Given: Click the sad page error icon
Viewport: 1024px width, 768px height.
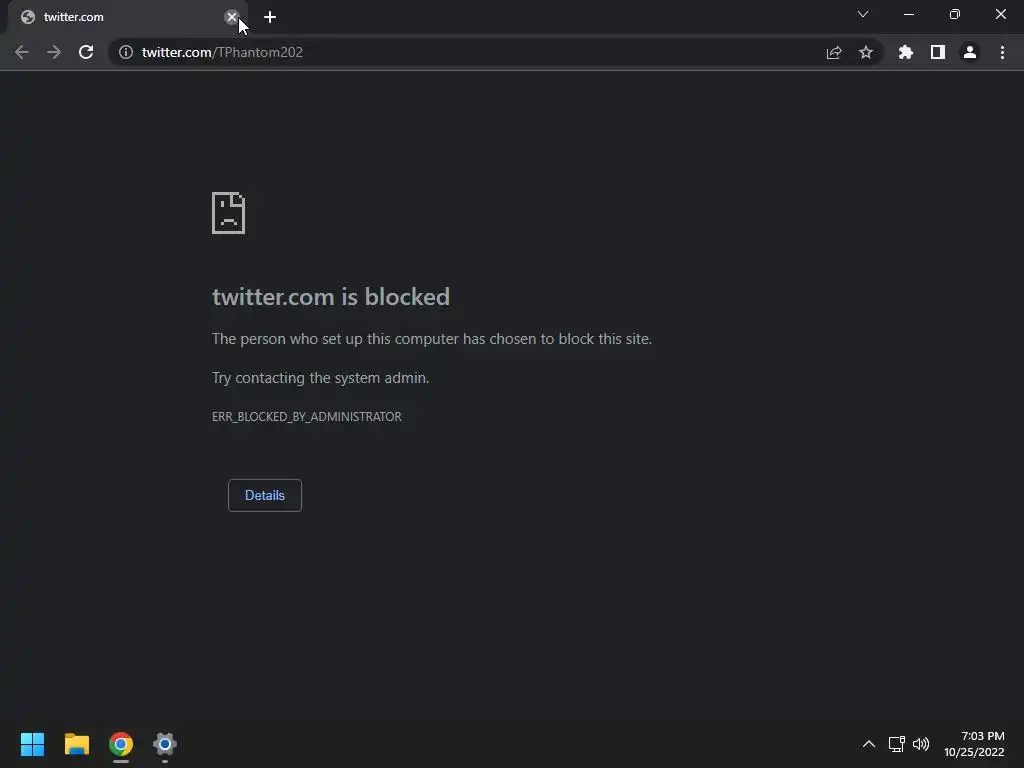Looking at the screenshot, I should [x=229, y=213].
